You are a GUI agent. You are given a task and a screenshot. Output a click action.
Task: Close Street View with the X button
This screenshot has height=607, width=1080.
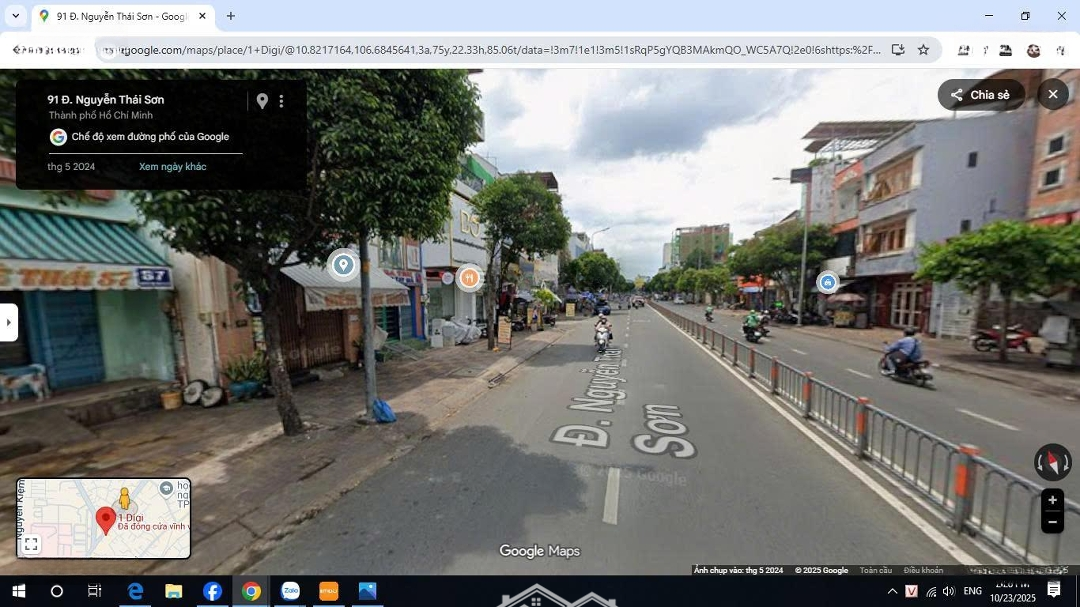coord(1052,94)
